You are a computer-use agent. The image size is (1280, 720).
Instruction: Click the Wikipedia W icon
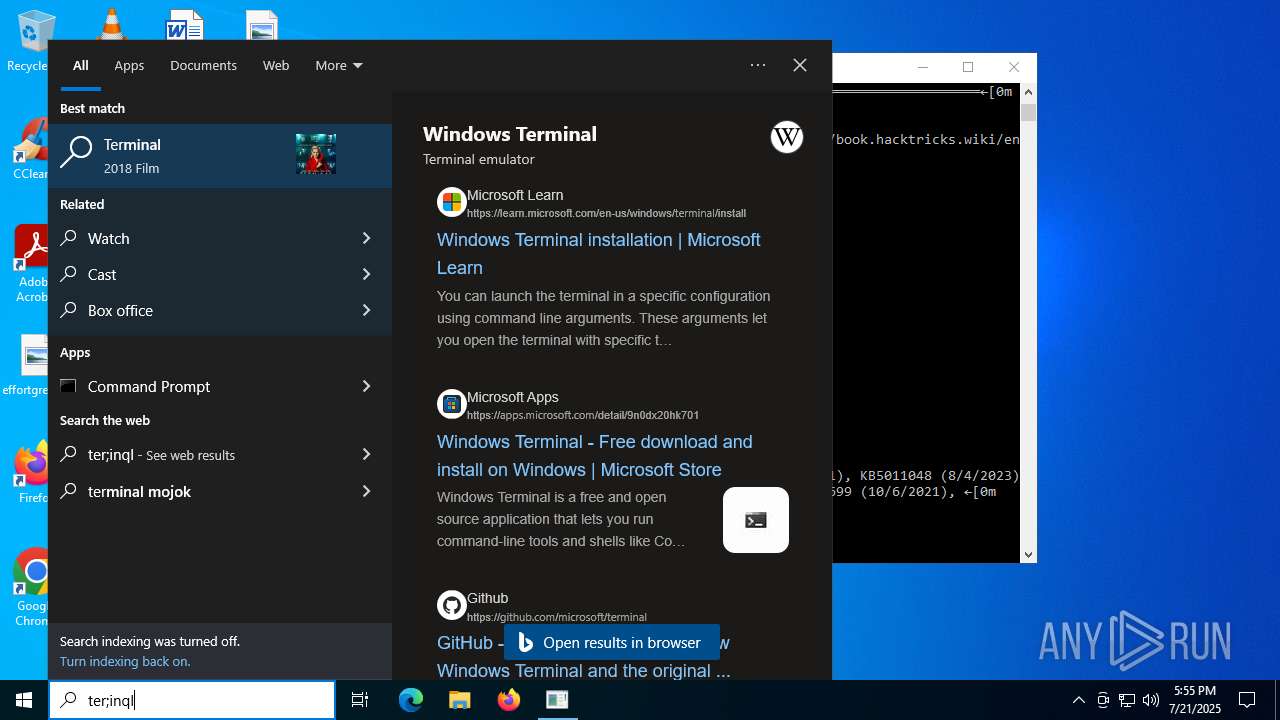(787, 137)
